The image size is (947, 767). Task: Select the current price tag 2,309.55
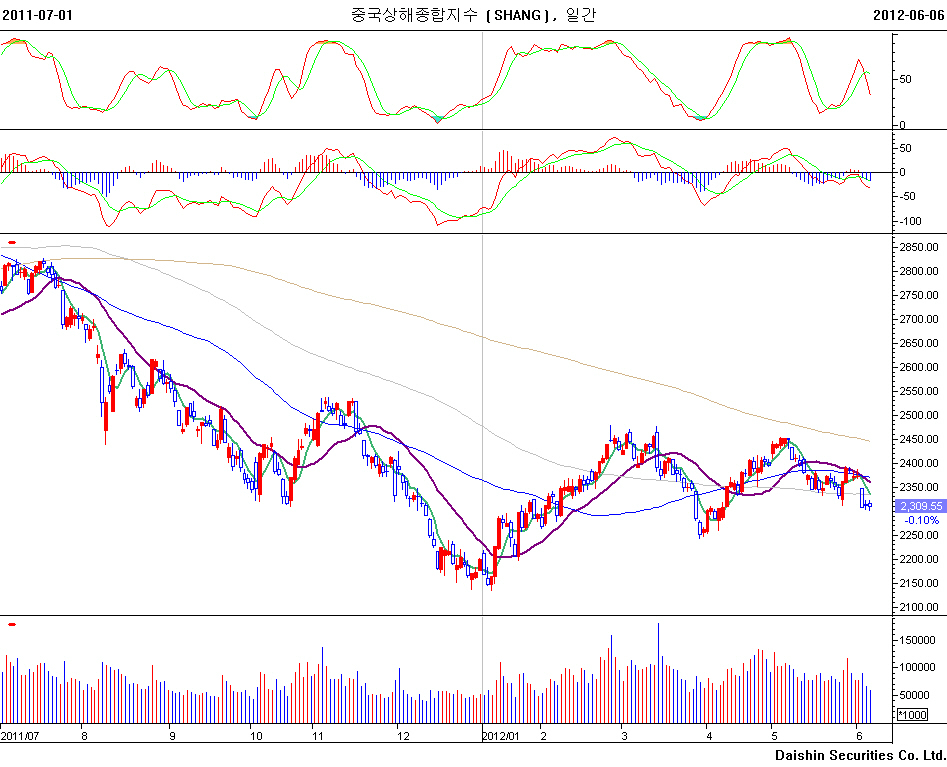[x=921, y=507]
